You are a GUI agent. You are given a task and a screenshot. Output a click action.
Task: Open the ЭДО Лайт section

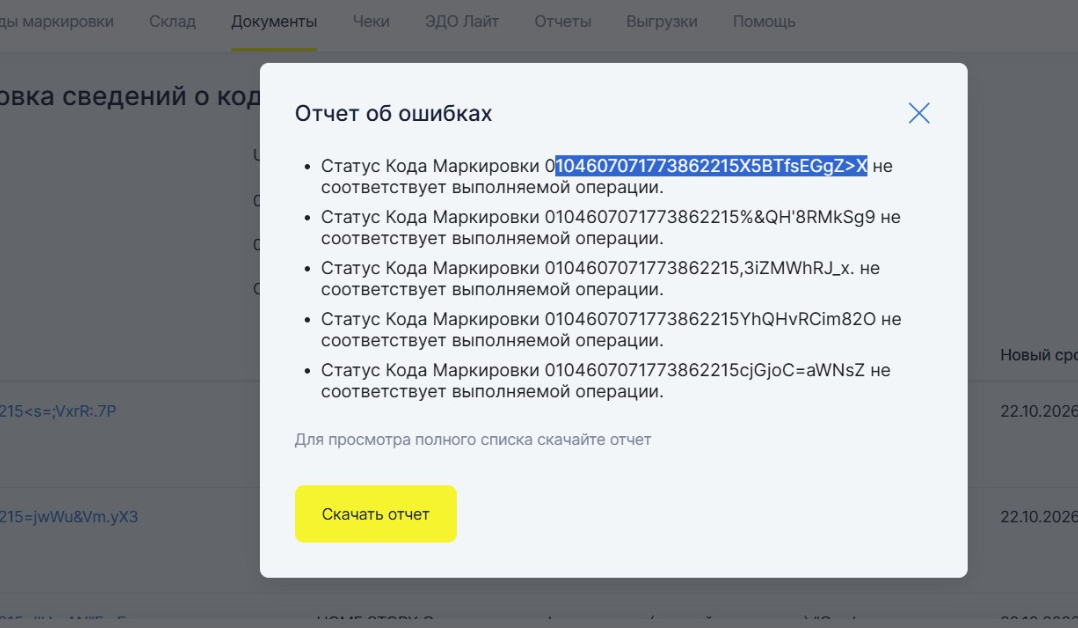coord(462,21)
